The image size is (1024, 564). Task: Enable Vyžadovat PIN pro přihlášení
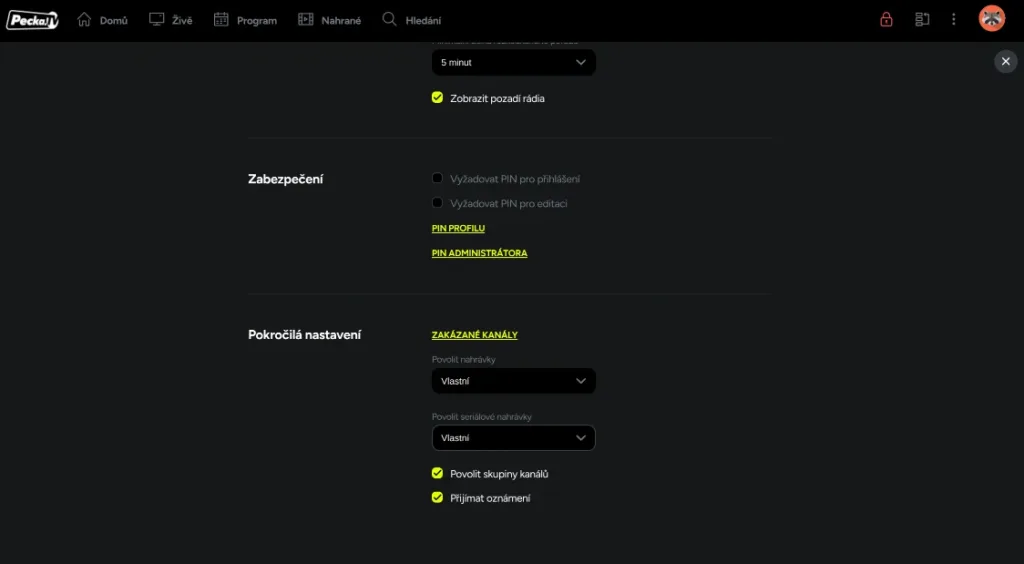pyautogui.click(x=437, y=179)
